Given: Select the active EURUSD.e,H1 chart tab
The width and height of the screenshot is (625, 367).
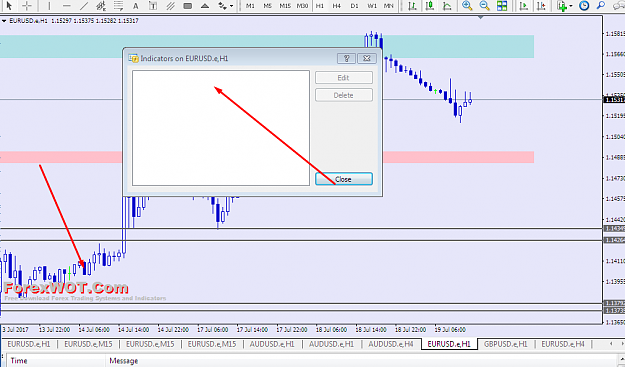Looking at the screenshot, I should point(449,344).
